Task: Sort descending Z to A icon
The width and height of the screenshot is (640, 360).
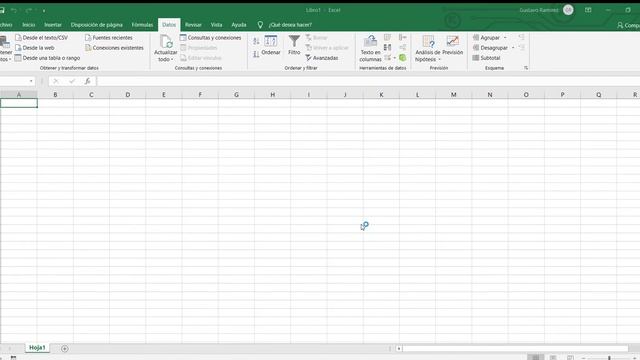Action: coord(256,54)
